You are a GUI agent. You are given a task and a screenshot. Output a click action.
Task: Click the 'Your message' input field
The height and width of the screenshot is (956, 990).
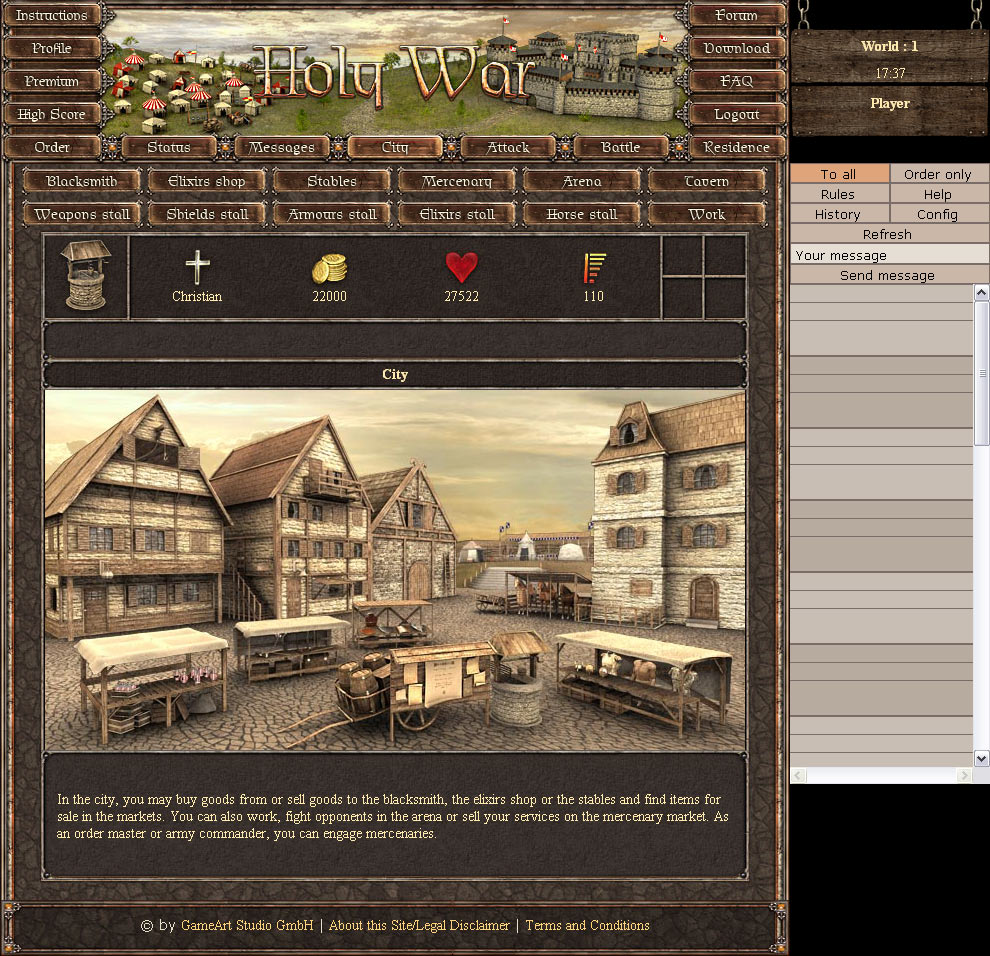[x=889, y=255]
